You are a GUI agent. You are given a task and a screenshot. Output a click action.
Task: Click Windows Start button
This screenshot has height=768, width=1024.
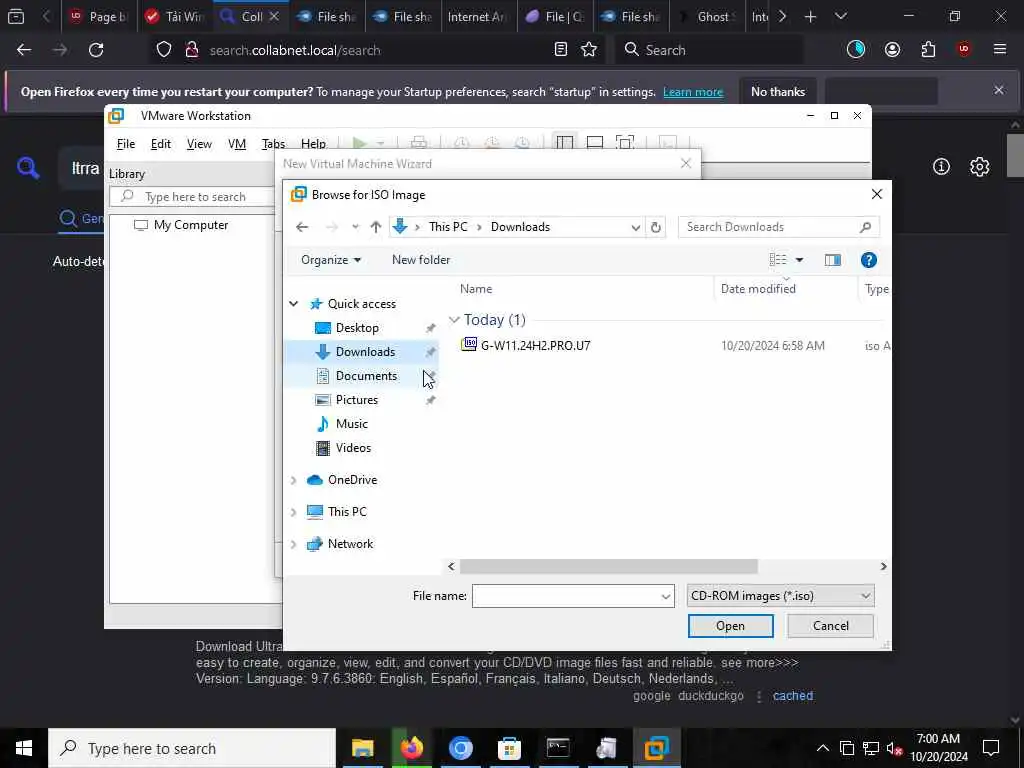[x=24, y=748]
